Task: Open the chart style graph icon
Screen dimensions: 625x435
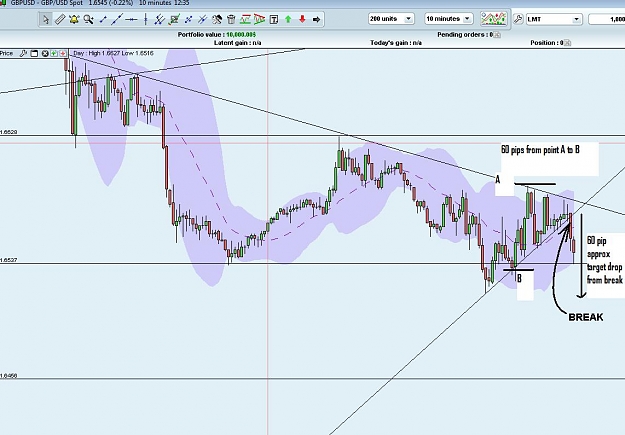Action: point(493,19)
